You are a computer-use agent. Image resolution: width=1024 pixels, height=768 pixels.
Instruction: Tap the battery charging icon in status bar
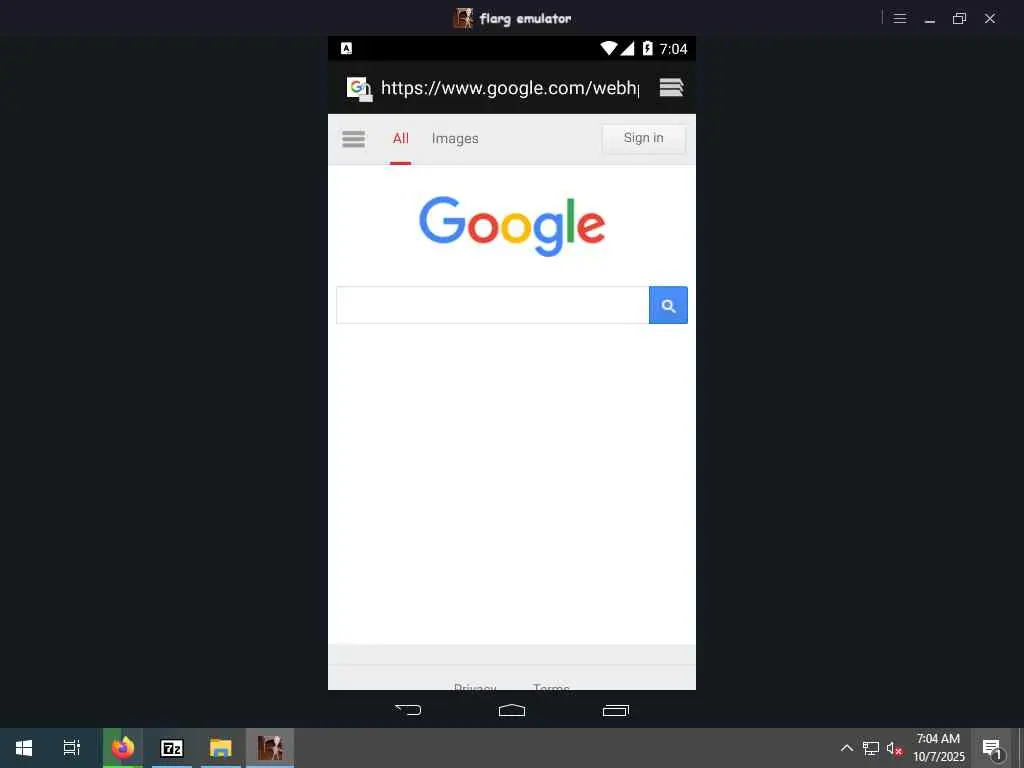coord(647,48)
